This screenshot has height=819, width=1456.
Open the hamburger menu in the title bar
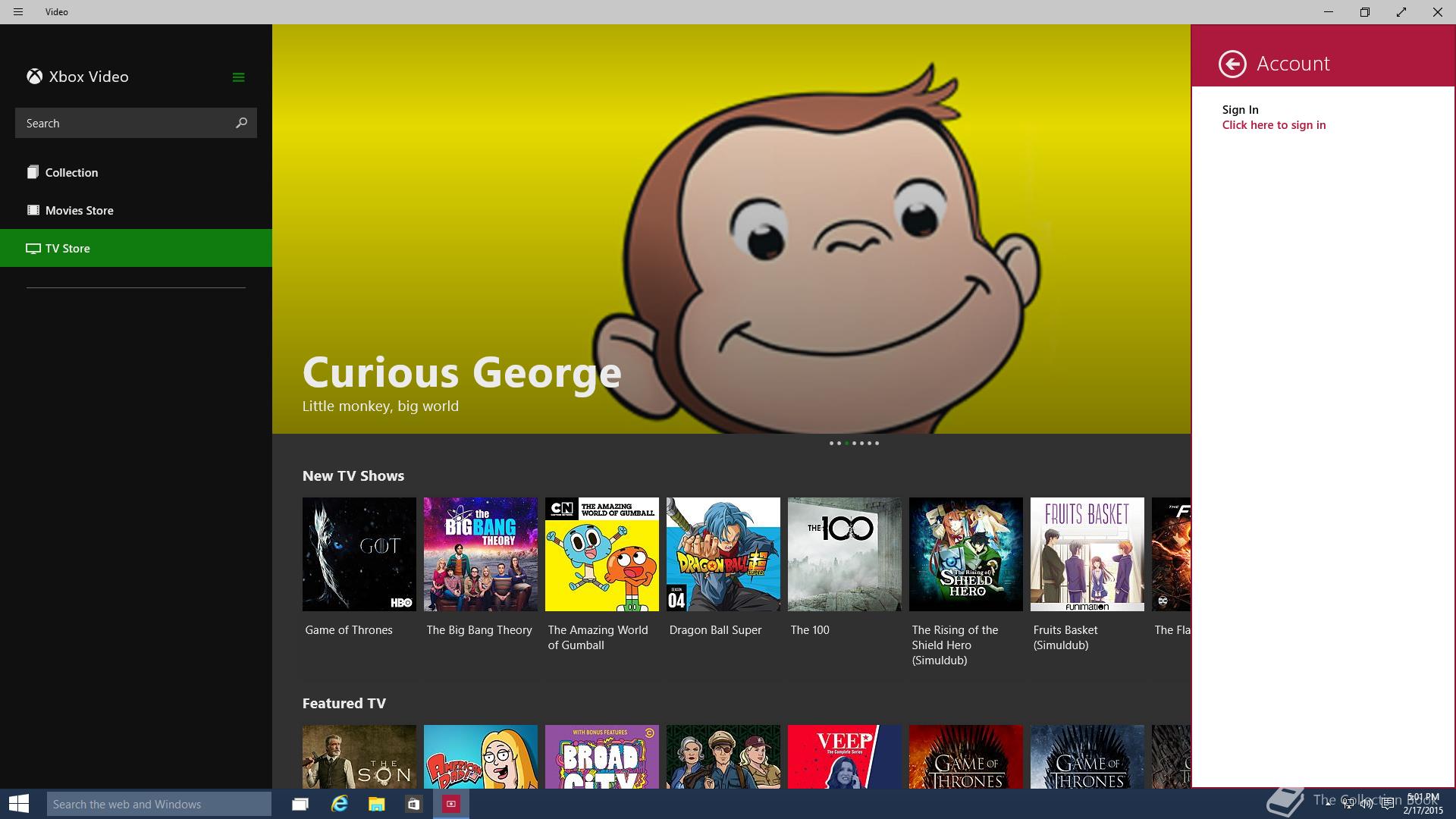[18, 12]
